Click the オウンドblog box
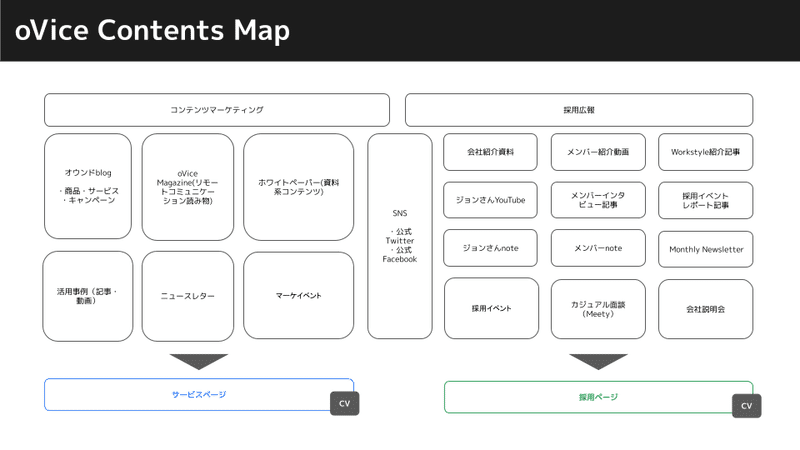 point(88,186)
